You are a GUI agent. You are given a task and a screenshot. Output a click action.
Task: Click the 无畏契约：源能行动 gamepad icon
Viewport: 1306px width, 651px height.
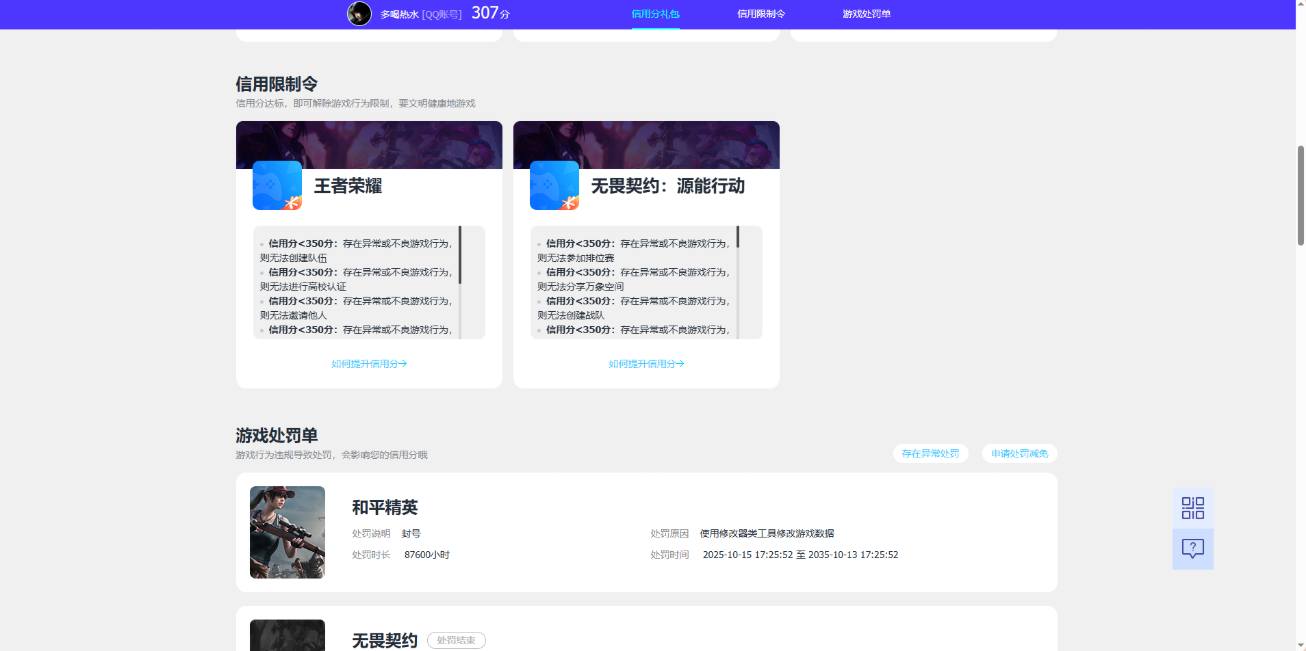[554, 185]
